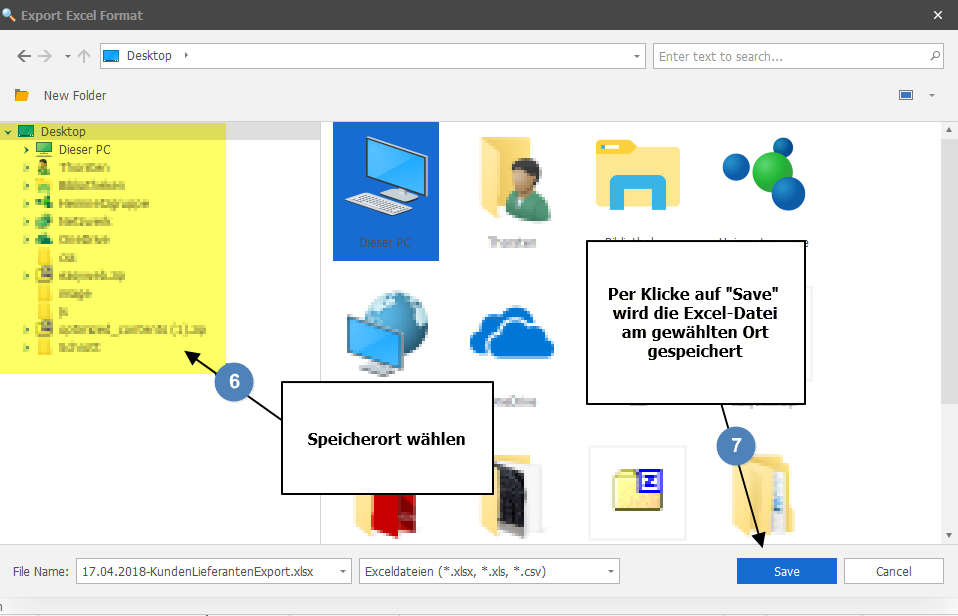The width and height of the screenshot is (958, 616).
Task: Click into the File Name field
Action: coord(206,571)
